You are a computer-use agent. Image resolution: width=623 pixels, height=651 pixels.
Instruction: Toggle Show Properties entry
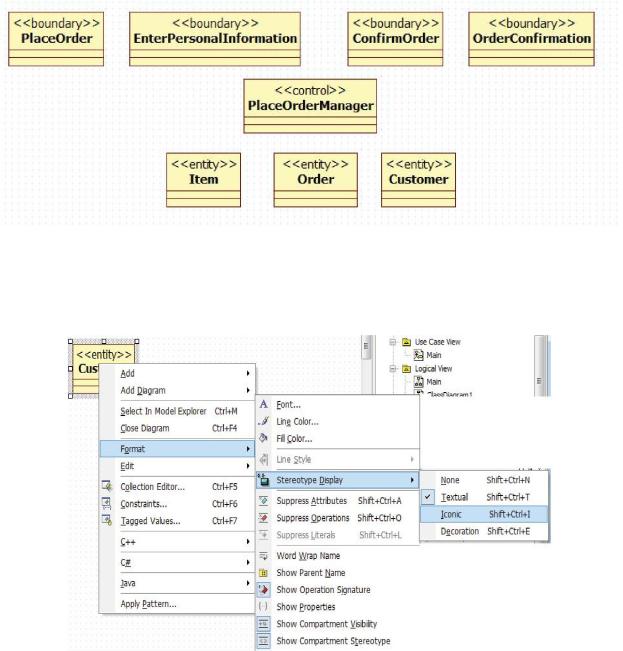337,607
